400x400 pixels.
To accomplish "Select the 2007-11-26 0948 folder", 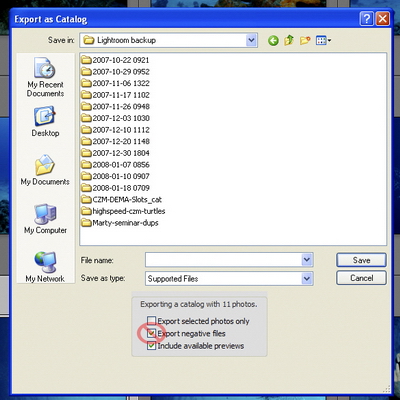I will [115, 107].
